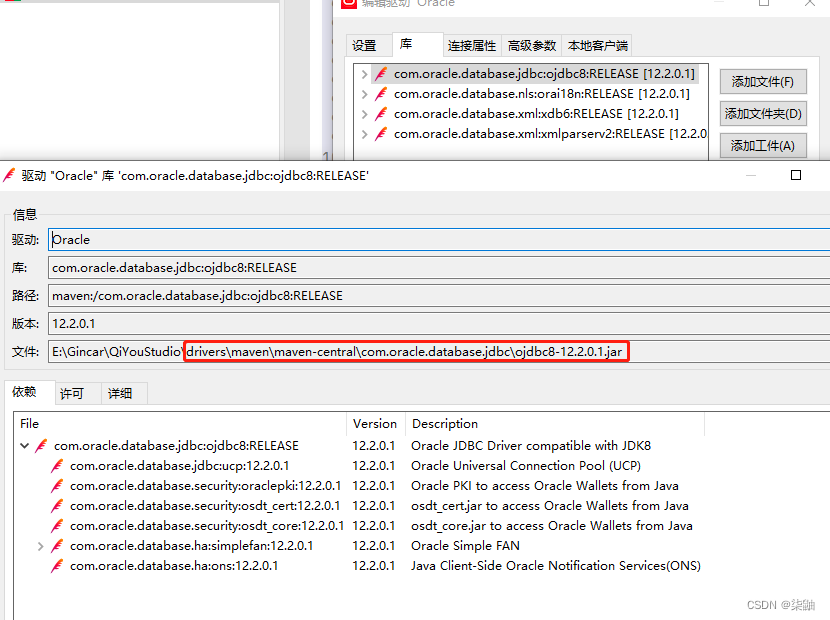This screenshot has width=830, height=620.
Task: Click the driver icon next to ojdbc8:RELEASE entry
Action: [381, 73]
